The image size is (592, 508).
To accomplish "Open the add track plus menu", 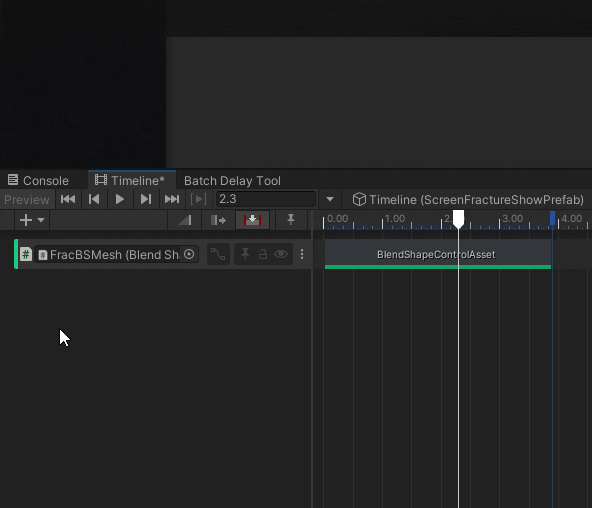I will click(32, 220).
